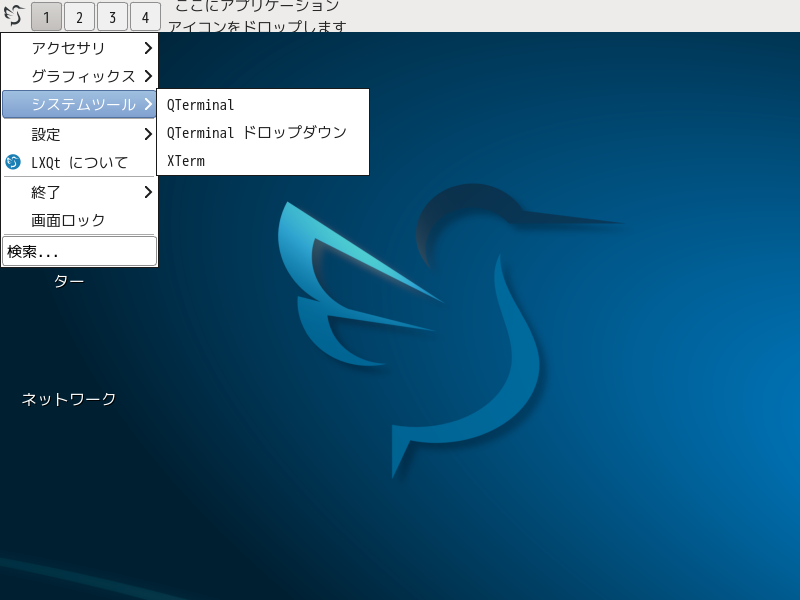Open the グラフィックス submenu
800x600 pixels.
click(79, 76)
